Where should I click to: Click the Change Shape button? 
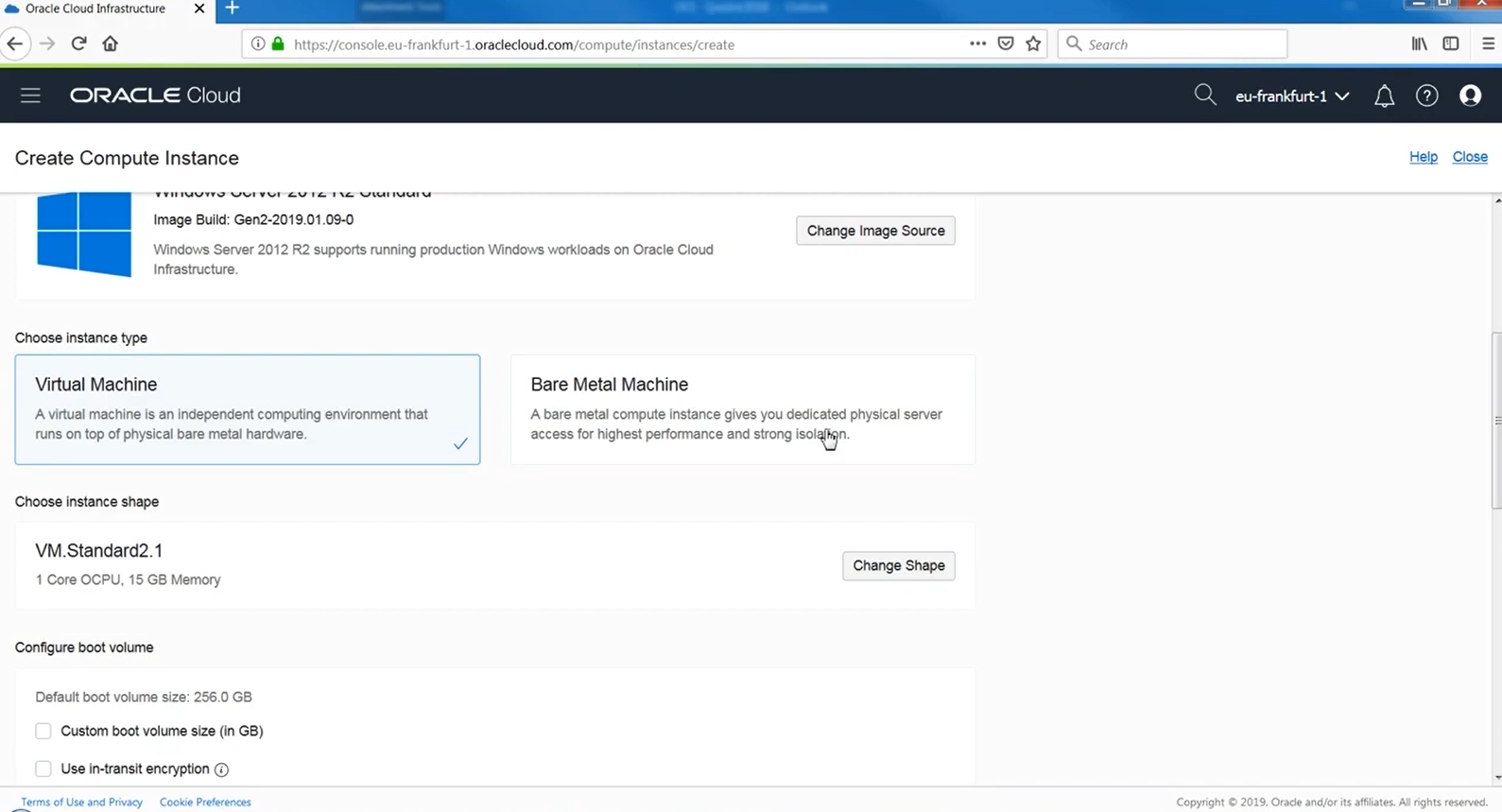click(x=898, y=565)
